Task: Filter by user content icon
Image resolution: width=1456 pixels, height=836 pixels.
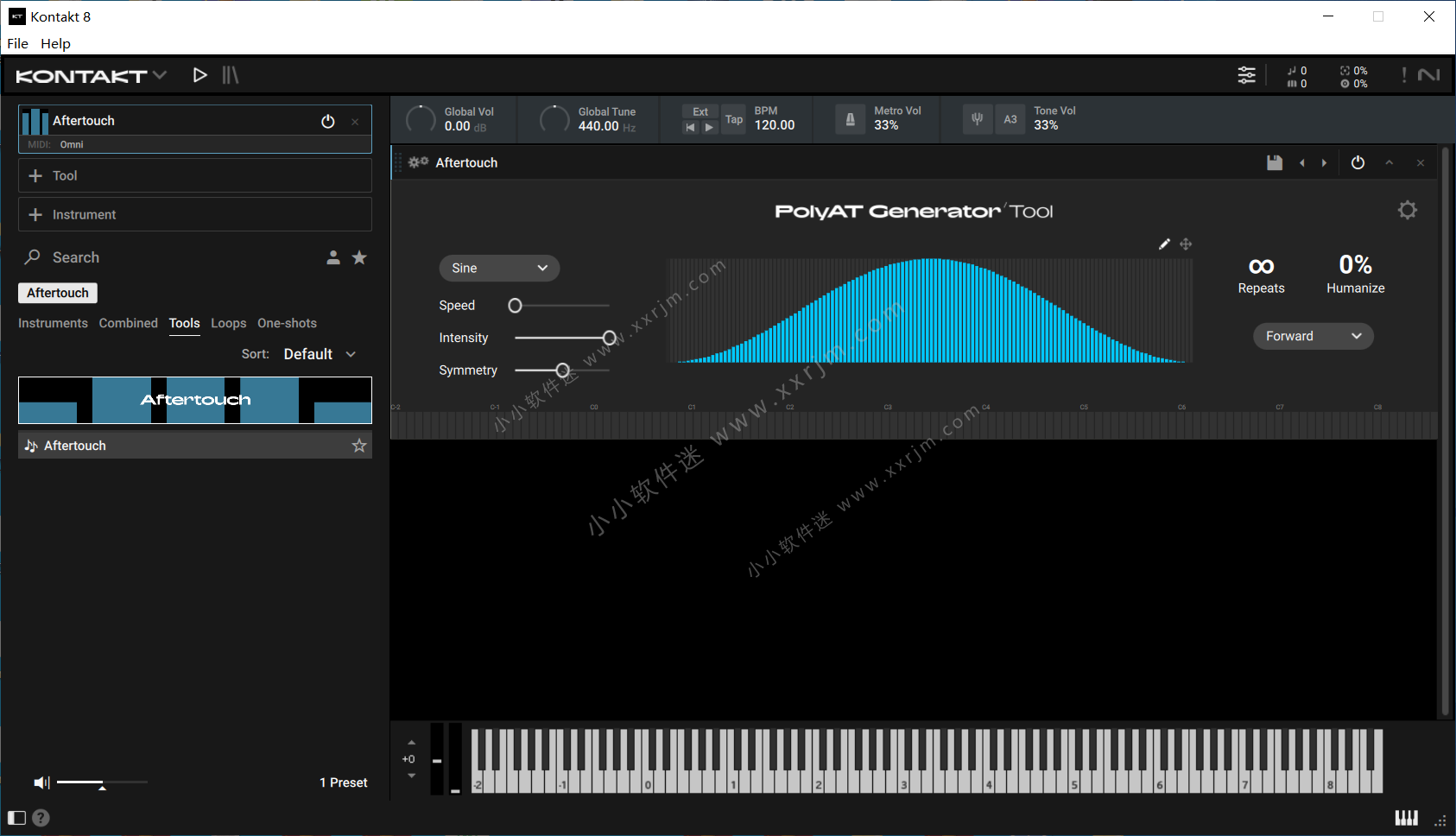Action: tap(333, 257)
